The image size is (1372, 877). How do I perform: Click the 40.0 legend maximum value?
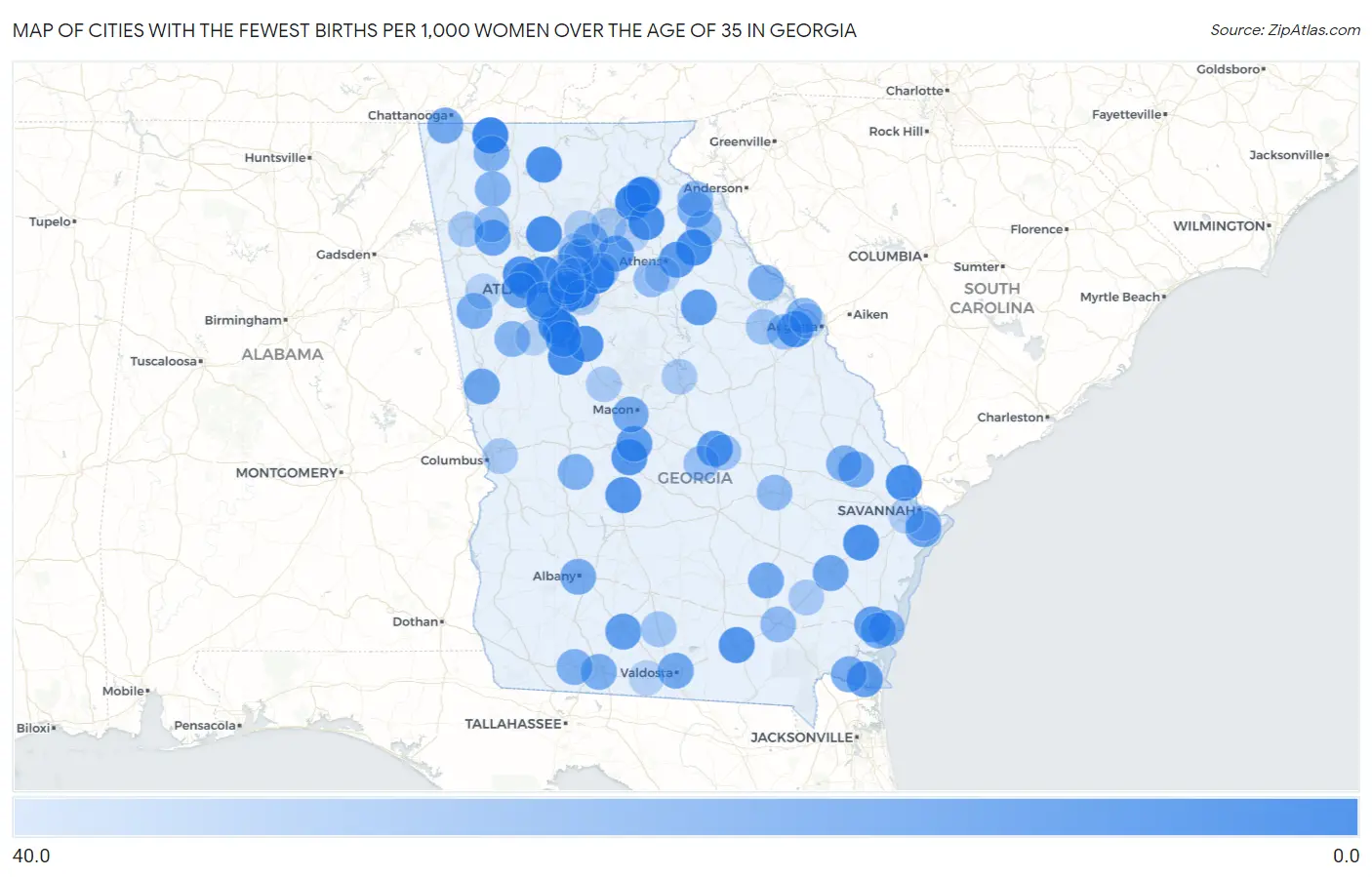[x=31, y=857]
